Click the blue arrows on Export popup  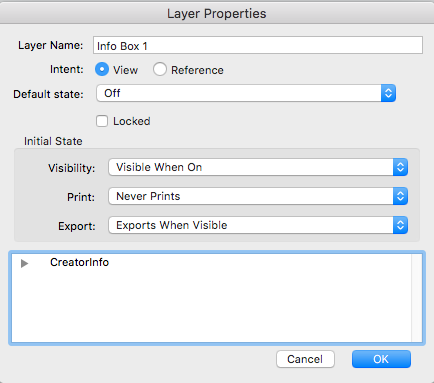coord(400,225)
